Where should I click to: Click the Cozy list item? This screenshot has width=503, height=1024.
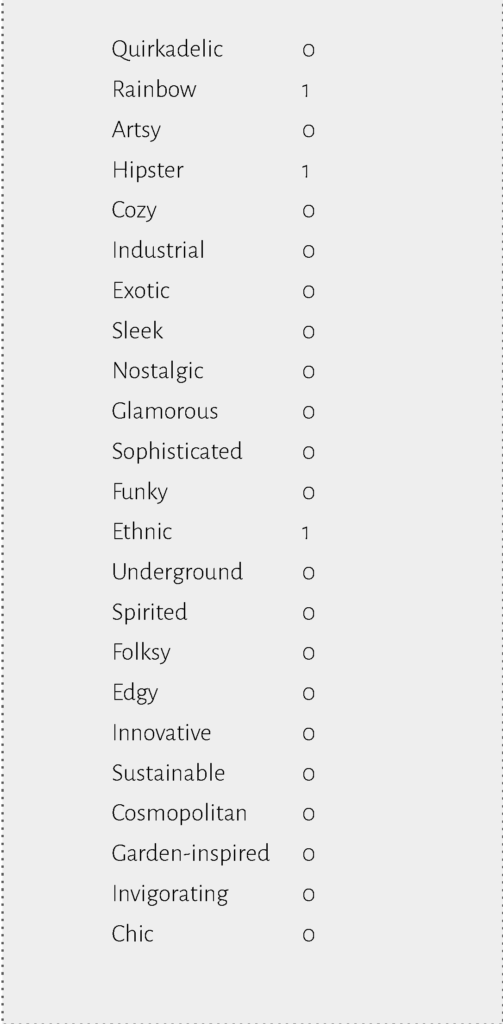134,211
